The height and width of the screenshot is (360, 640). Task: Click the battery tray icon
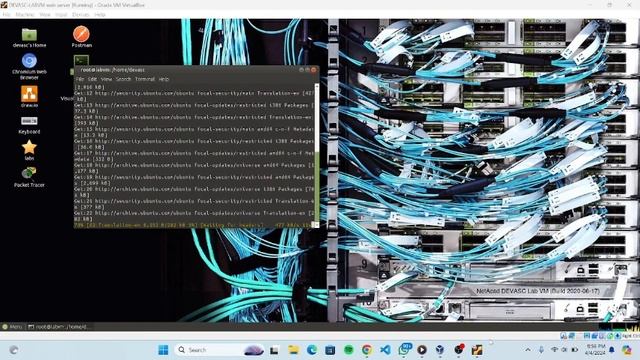(x=574, y=350)
